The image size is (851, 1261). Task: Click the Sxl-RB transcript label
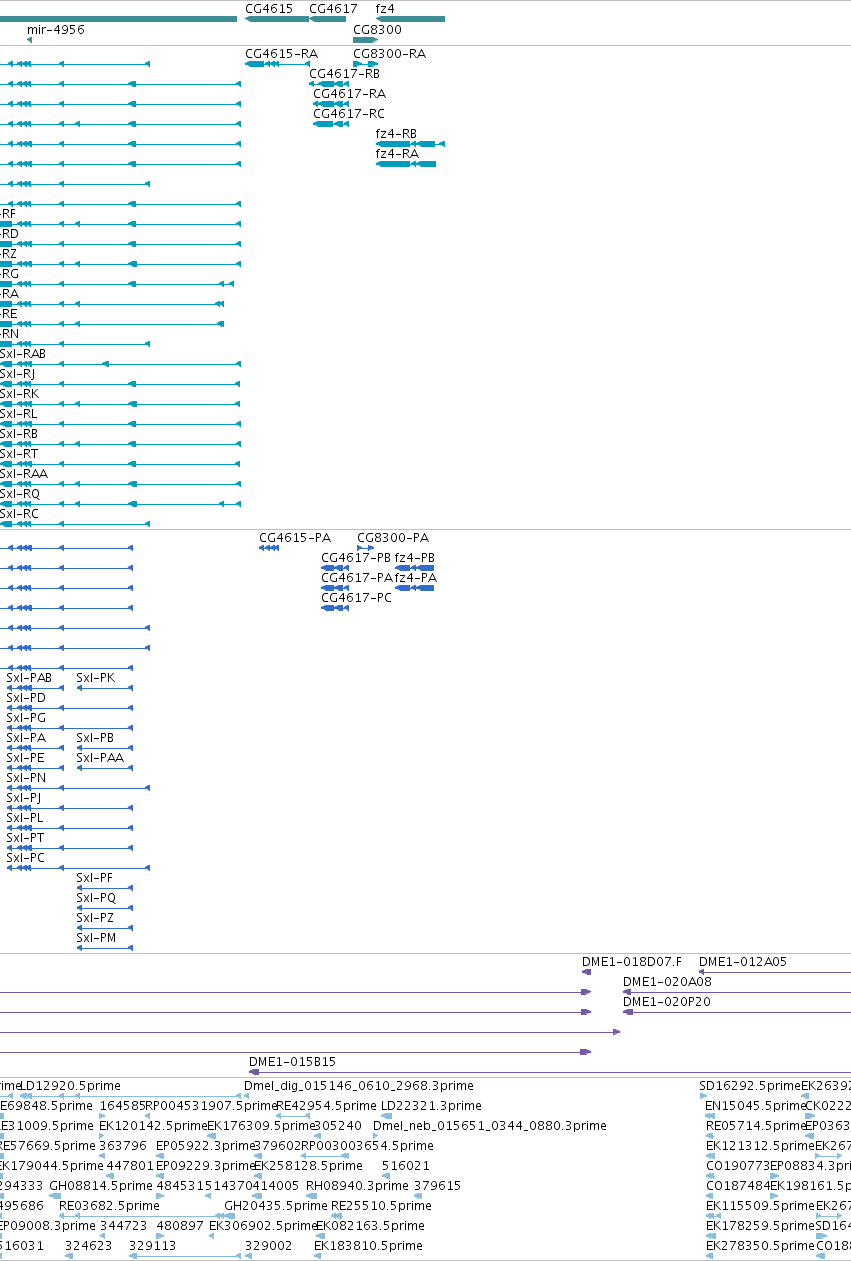point(19,433)
